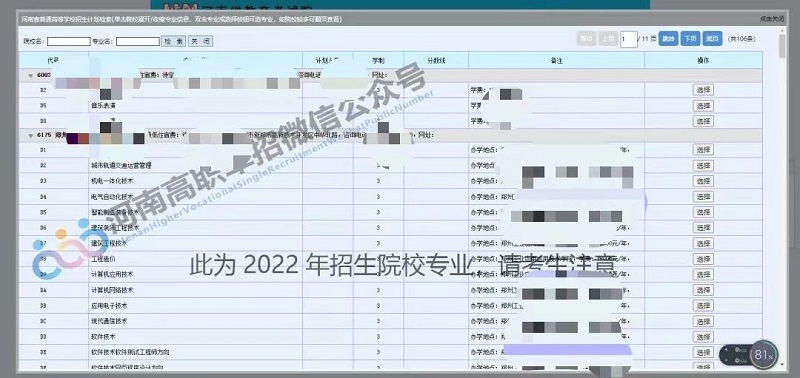The width and height of the screenshot is (800, 378).
Task: Choose 选择 for 计算机网络技术 row
Action: pos(703,290)
